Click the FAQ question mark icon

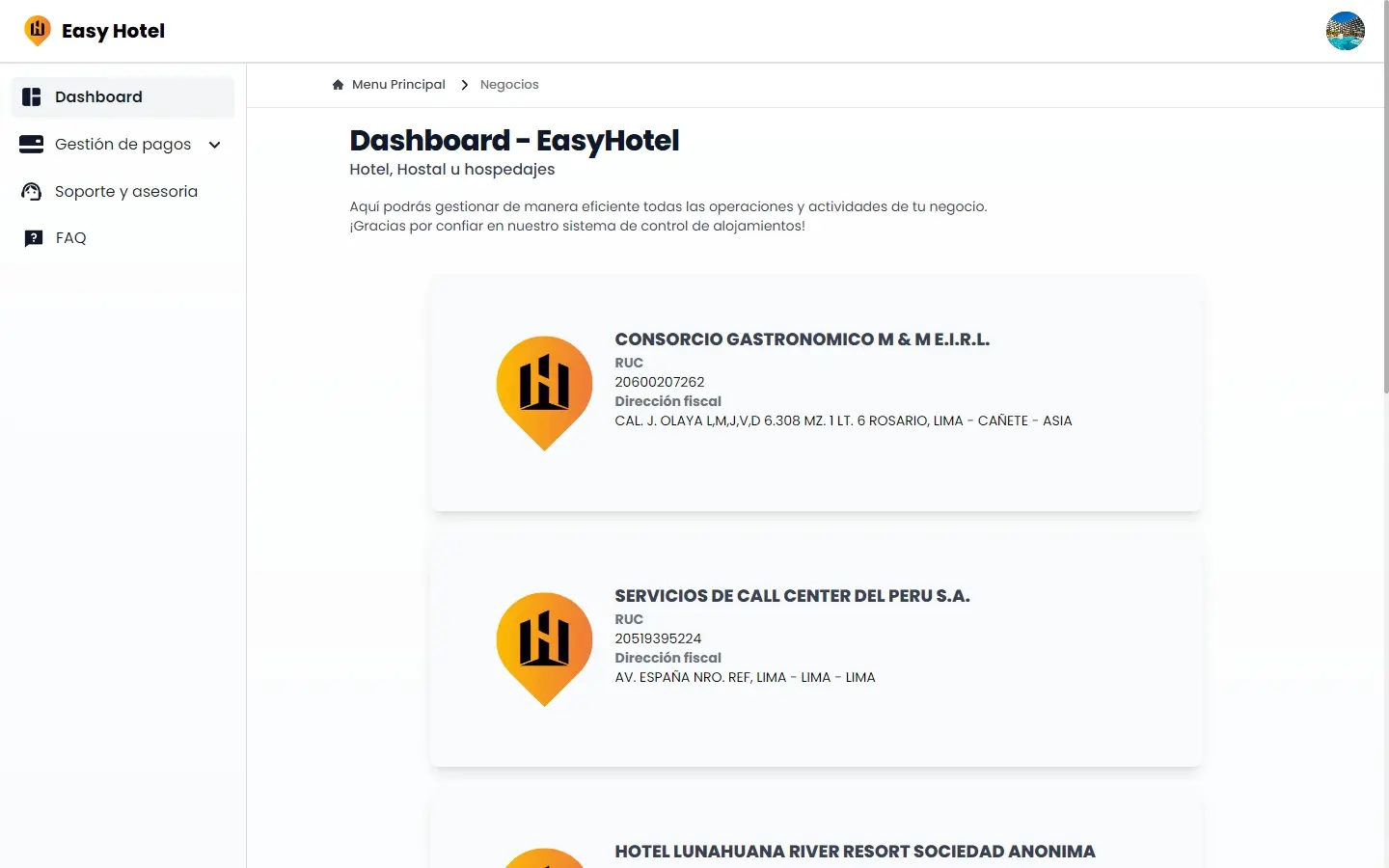point(31,237)
